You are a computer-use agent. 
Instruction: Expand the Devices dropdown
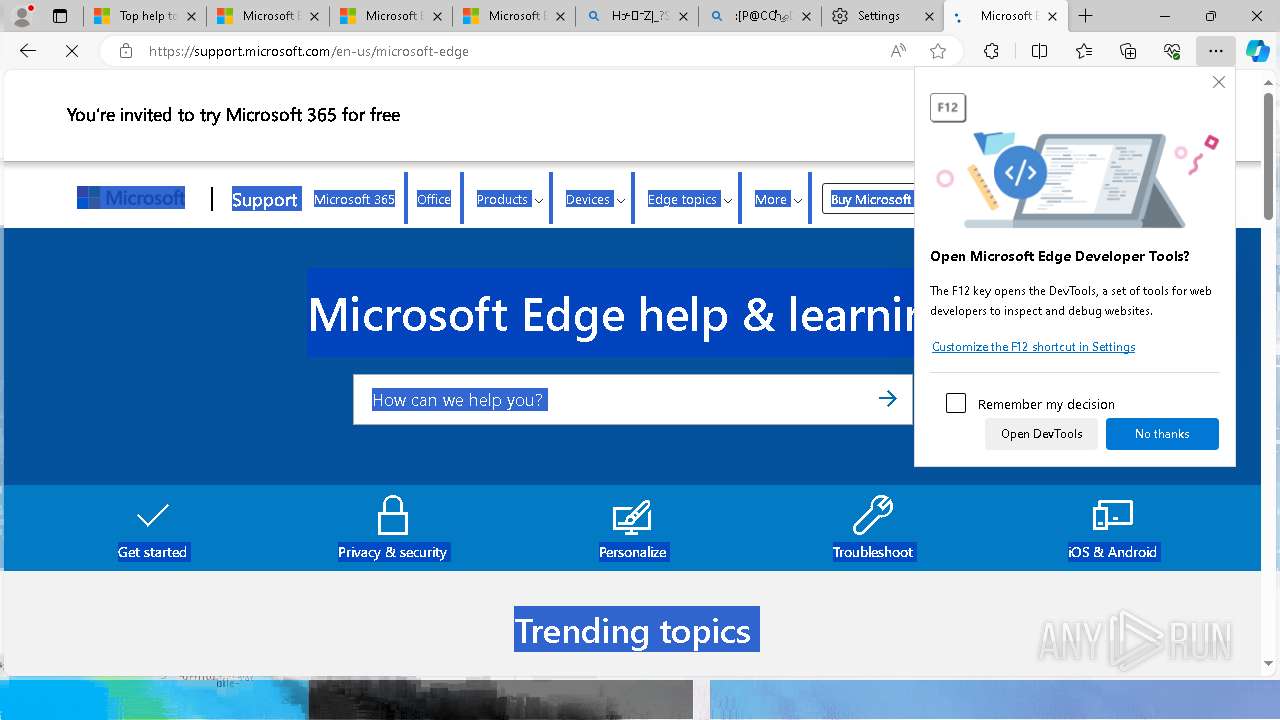coord(595,199)
